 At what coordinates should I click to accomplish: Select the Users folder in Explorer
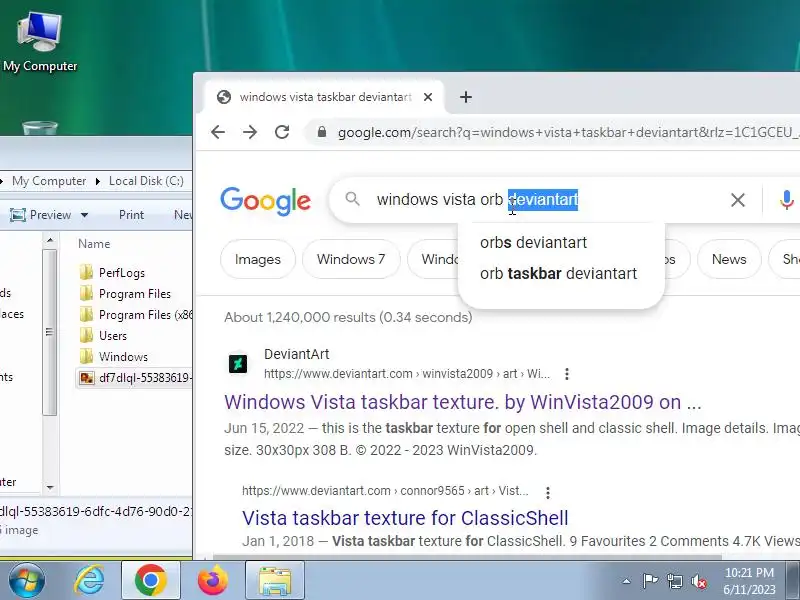click(103, 336)
